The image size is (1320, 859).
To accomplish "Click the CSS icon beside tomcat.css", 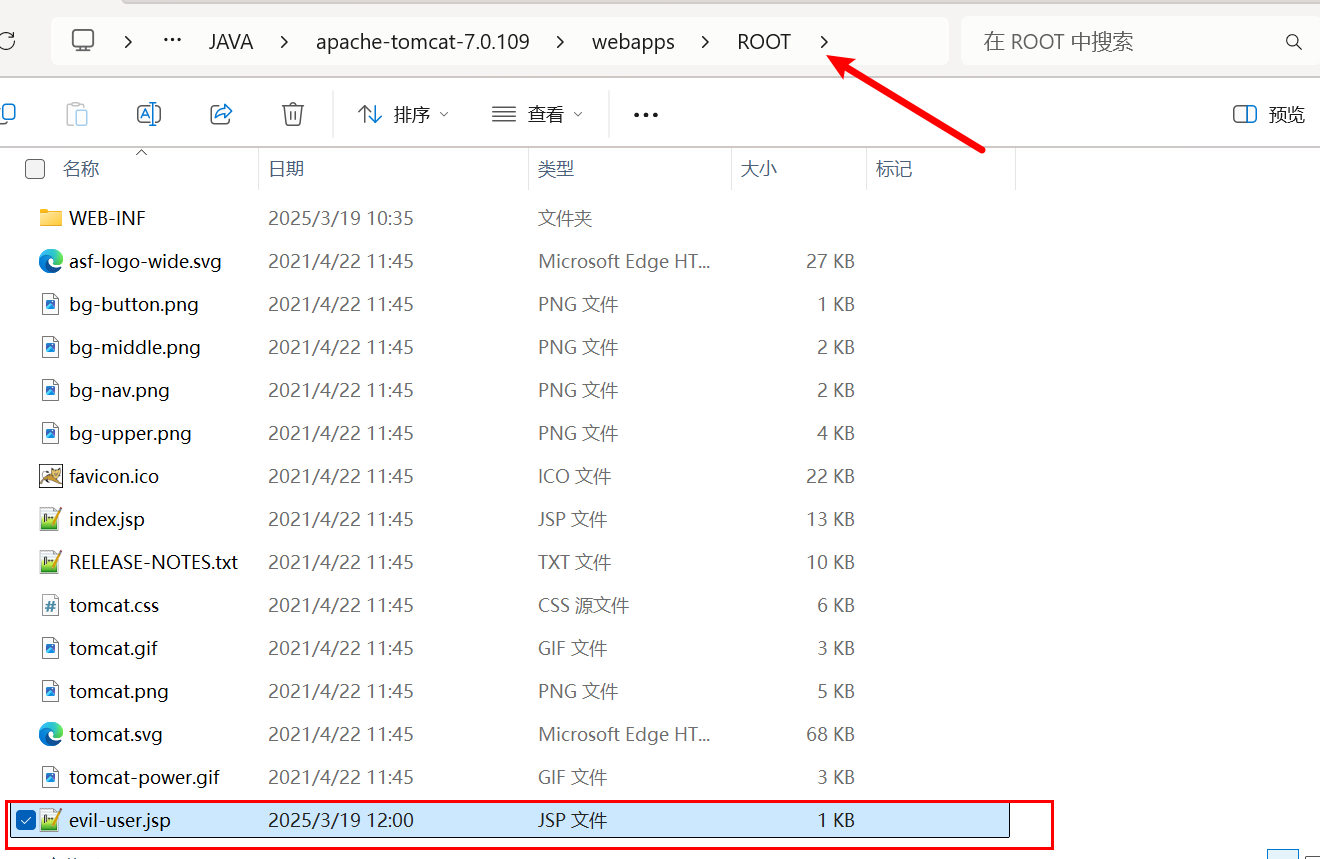I will (50, 605).
